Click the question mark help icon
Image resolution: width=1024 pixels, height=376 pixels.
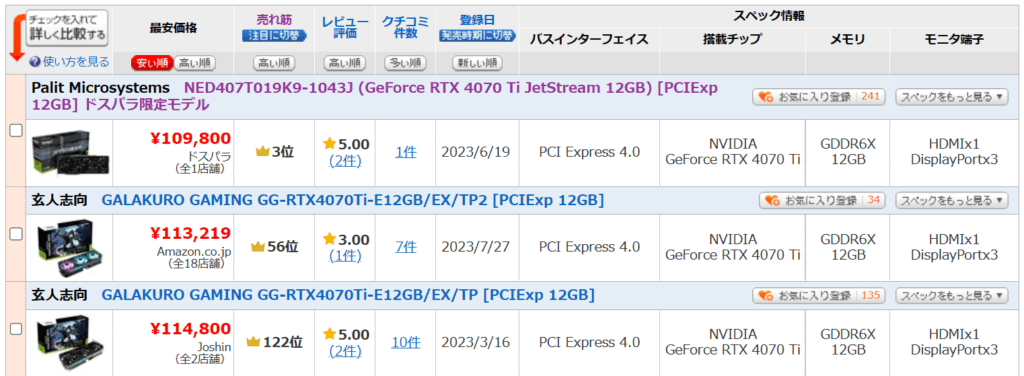click(x=35, y=62)
